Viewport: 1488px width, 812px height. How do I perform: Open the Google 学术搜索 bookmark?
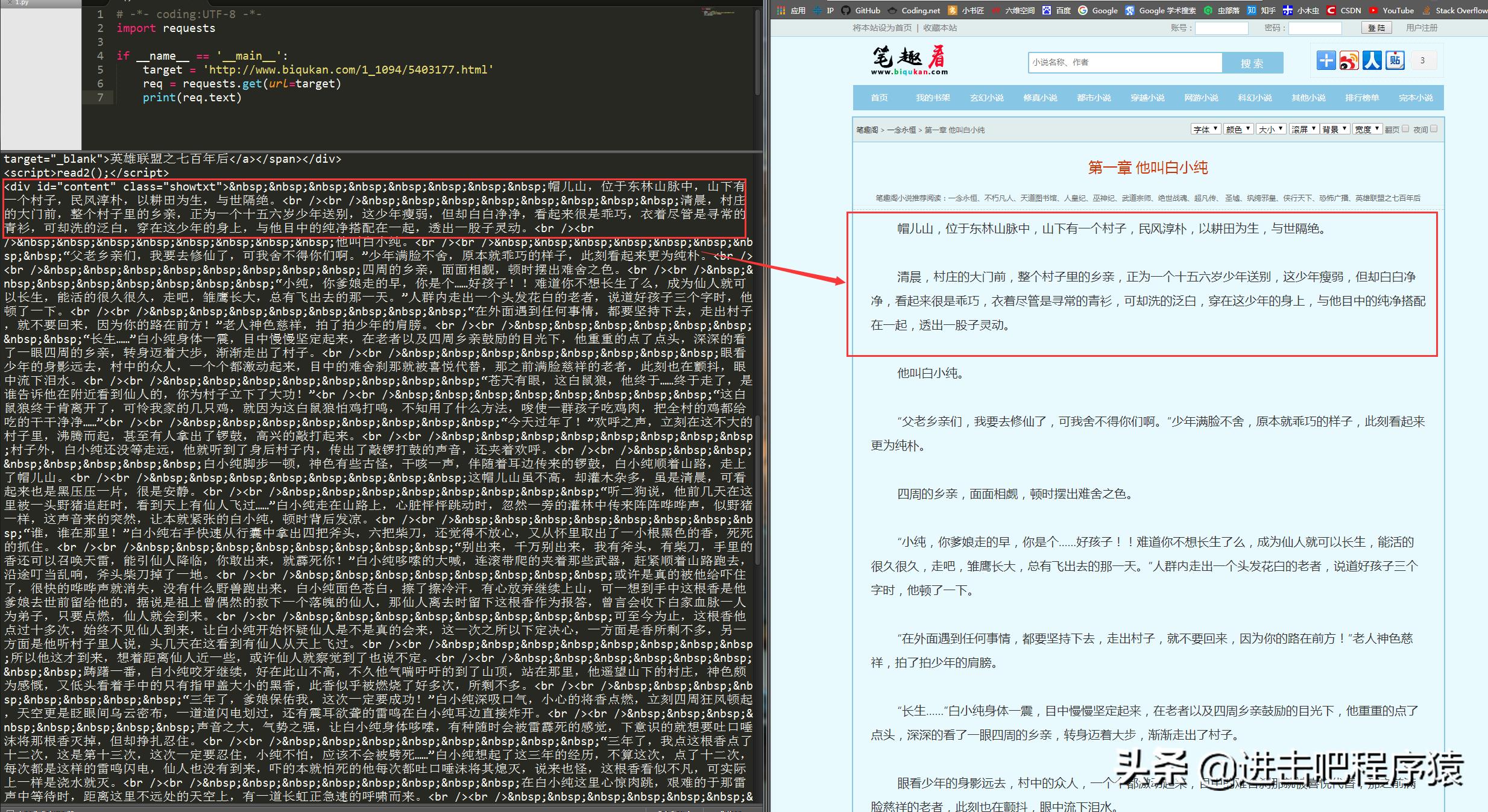(1161, 10)
